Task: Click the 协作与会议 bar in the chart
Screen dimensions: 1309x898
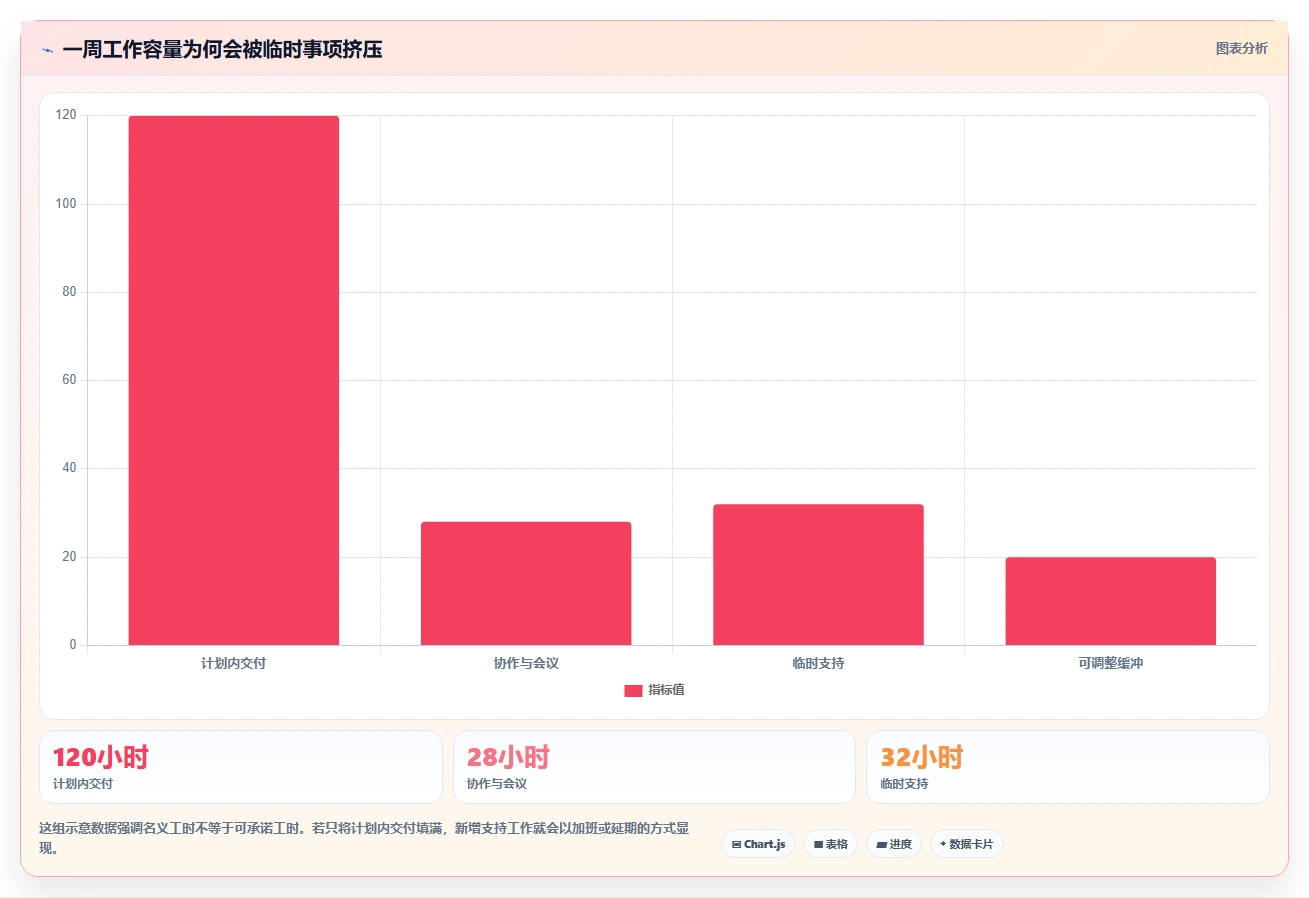Action: (x=526, y=583)
